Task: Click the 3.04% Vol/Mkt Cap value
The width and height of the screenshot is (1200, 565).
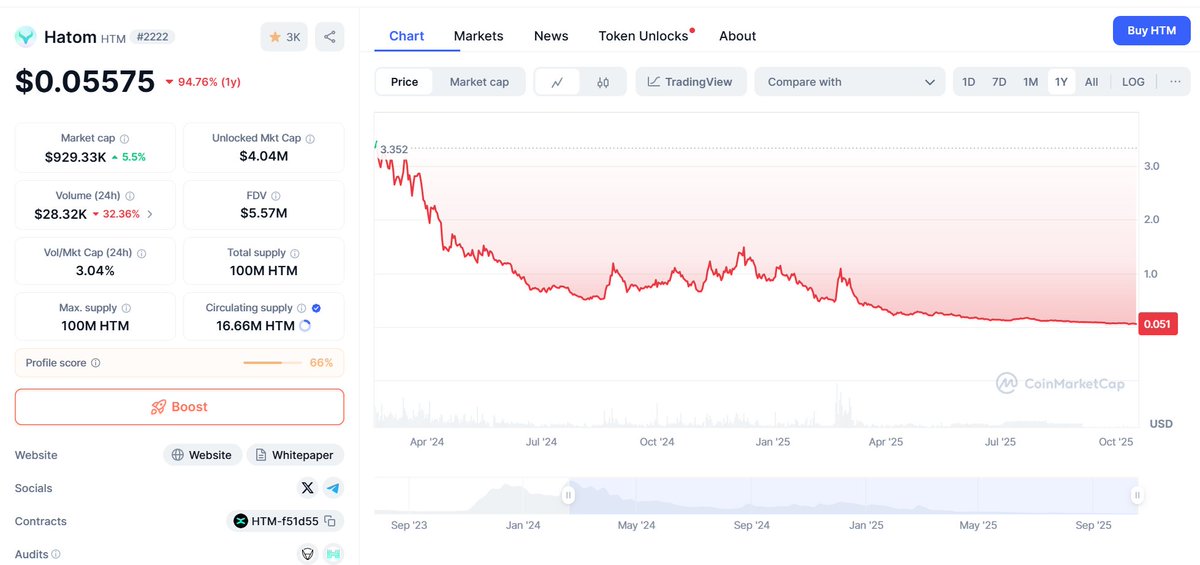Action: click(95, 271)
